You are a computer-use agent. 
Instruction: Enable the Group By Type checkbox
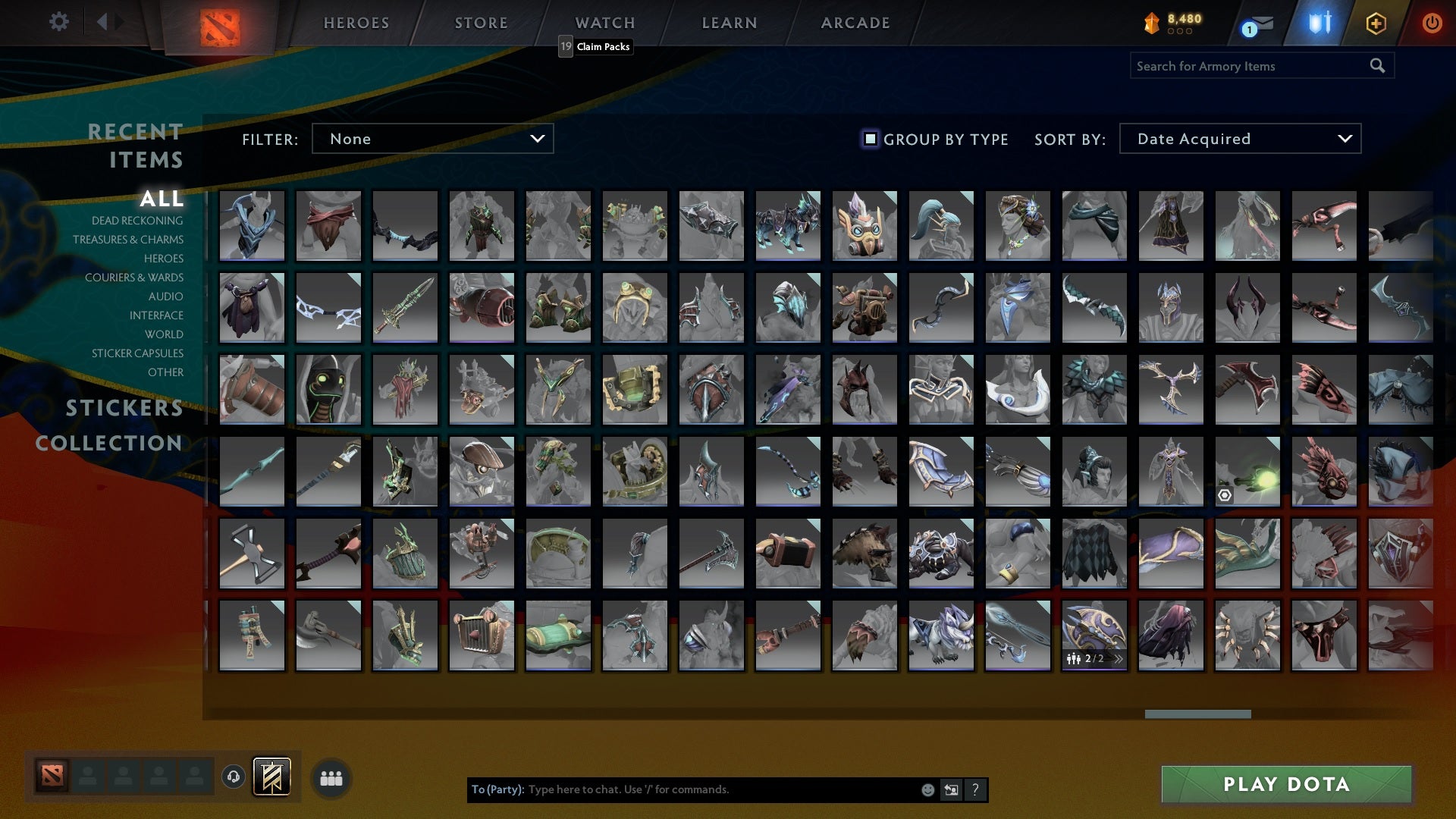pyautogui.click(x=871, y=139)
